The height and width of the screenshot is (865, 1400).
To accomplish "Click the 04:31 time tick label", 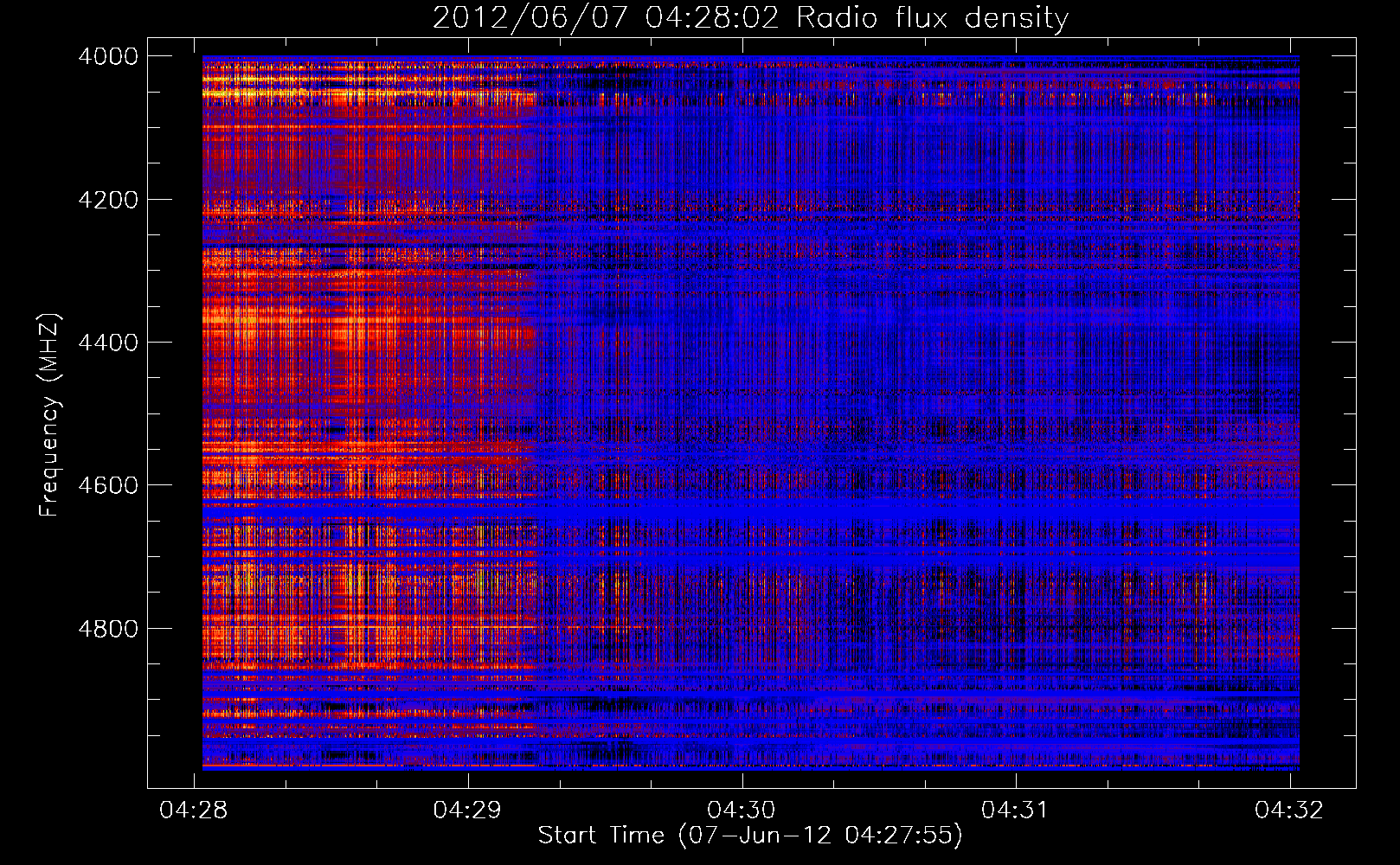I will point(1016,810).
